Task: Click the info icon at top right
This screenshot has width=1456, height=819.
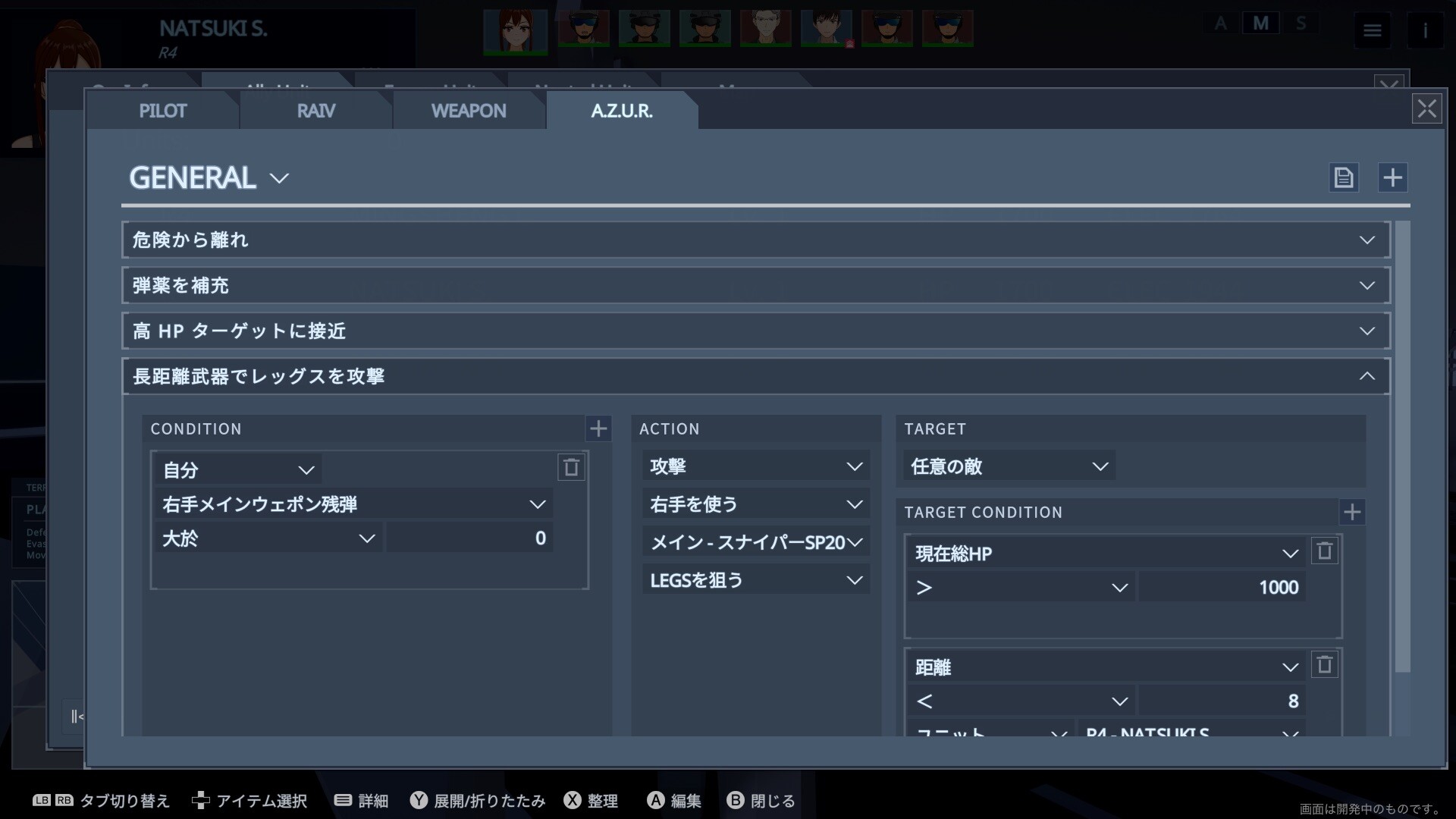Action: click(1425, 30)
